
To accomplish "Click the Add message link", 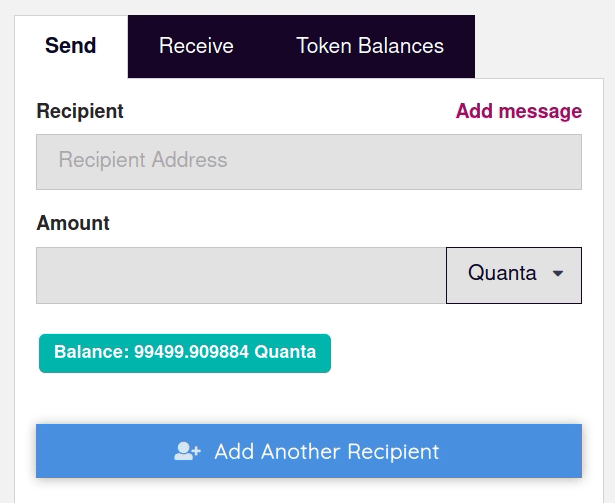I will [x=519, y=111].
